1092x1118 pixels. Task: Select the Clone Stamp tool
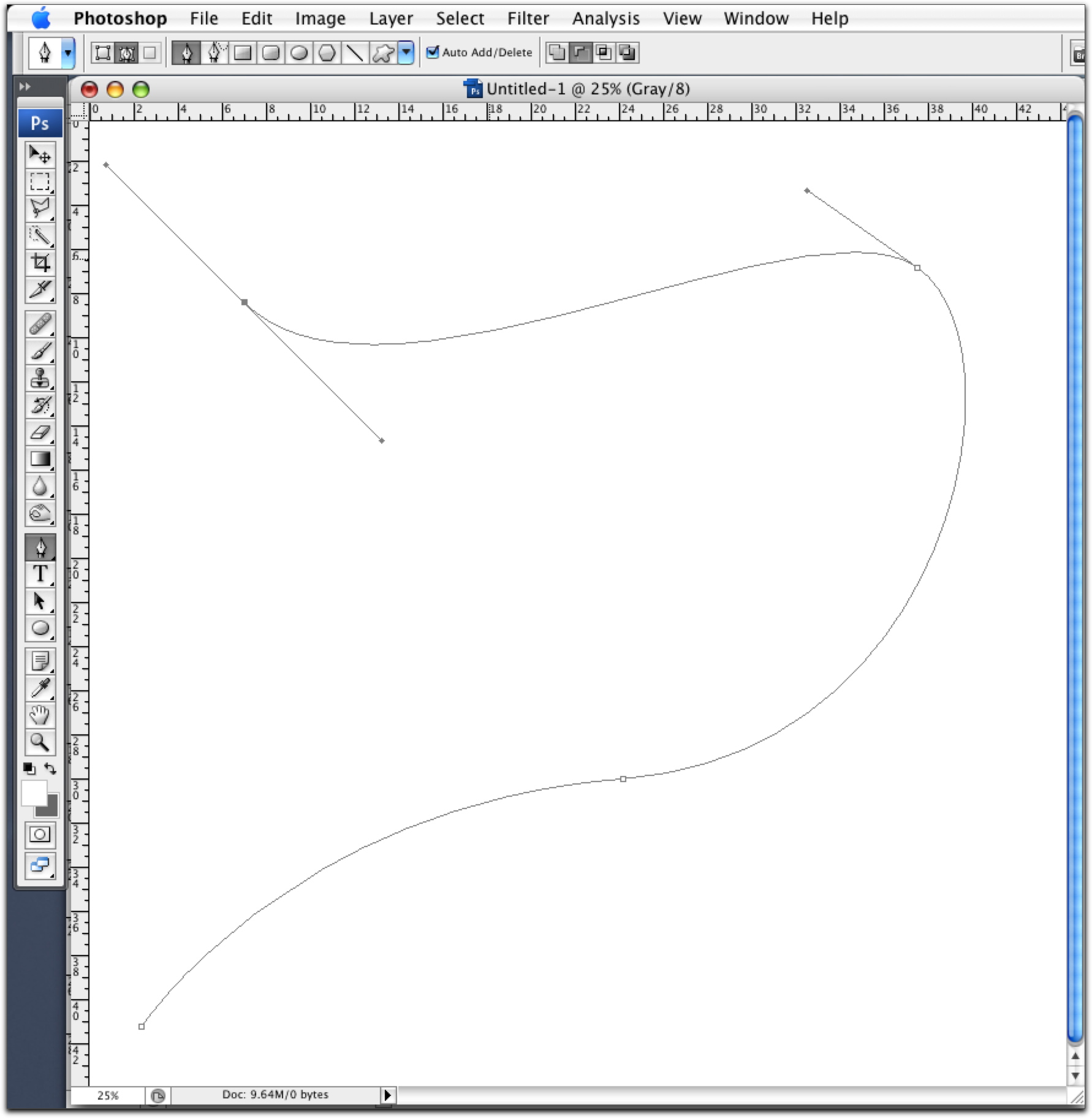click(40, 379)
